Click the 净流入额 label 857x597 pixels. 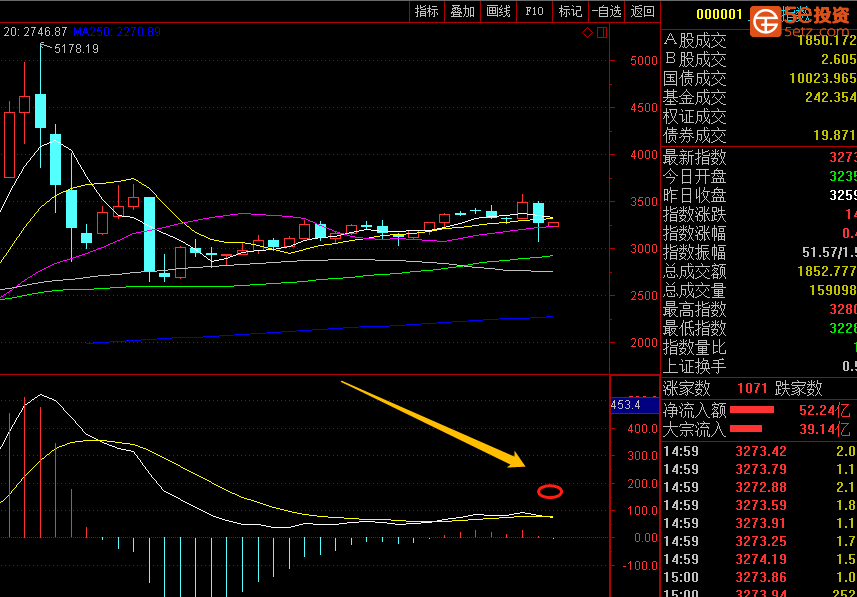click(695, 410)
